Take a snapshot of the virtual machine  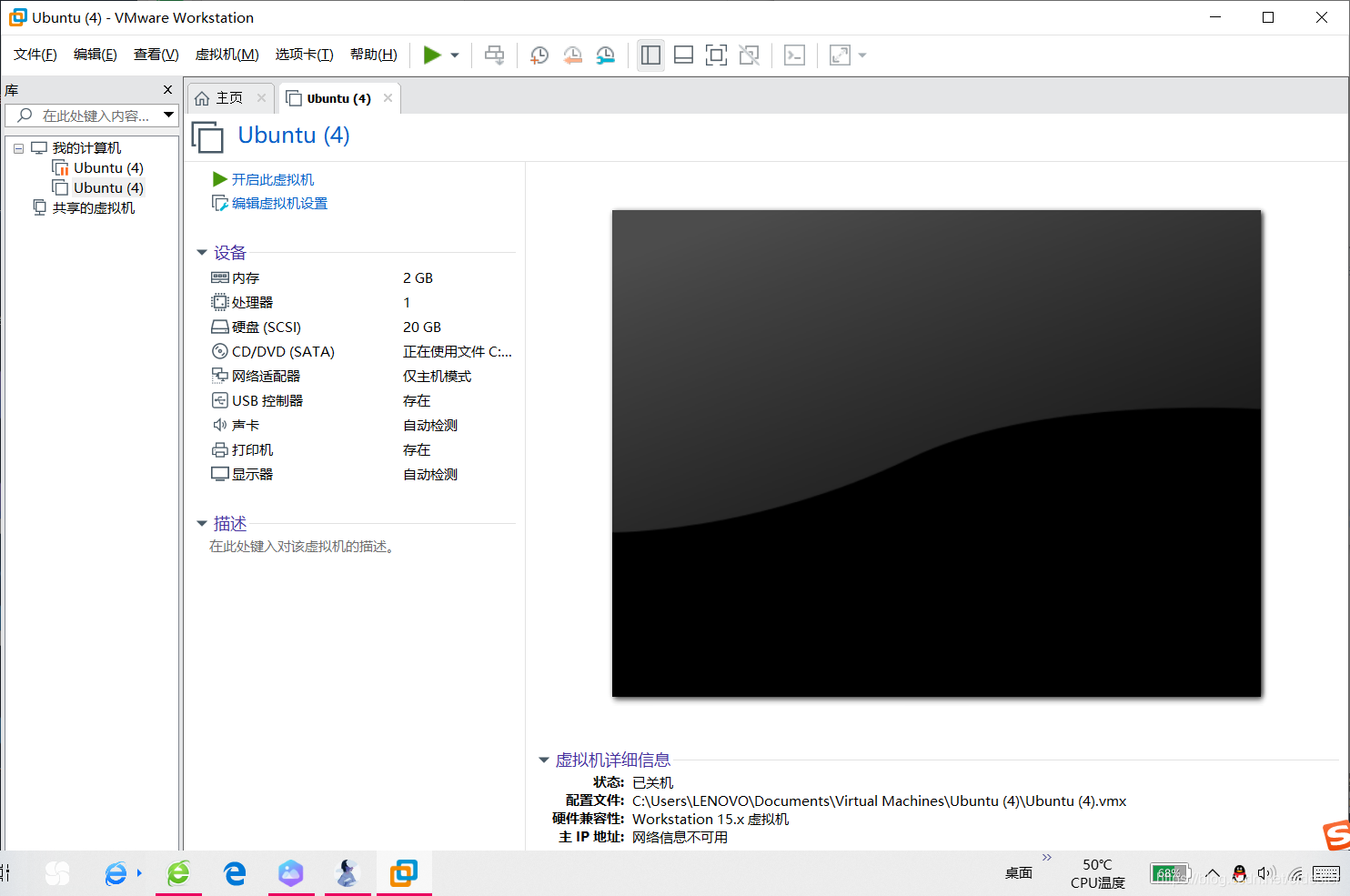tap(539, 55)
